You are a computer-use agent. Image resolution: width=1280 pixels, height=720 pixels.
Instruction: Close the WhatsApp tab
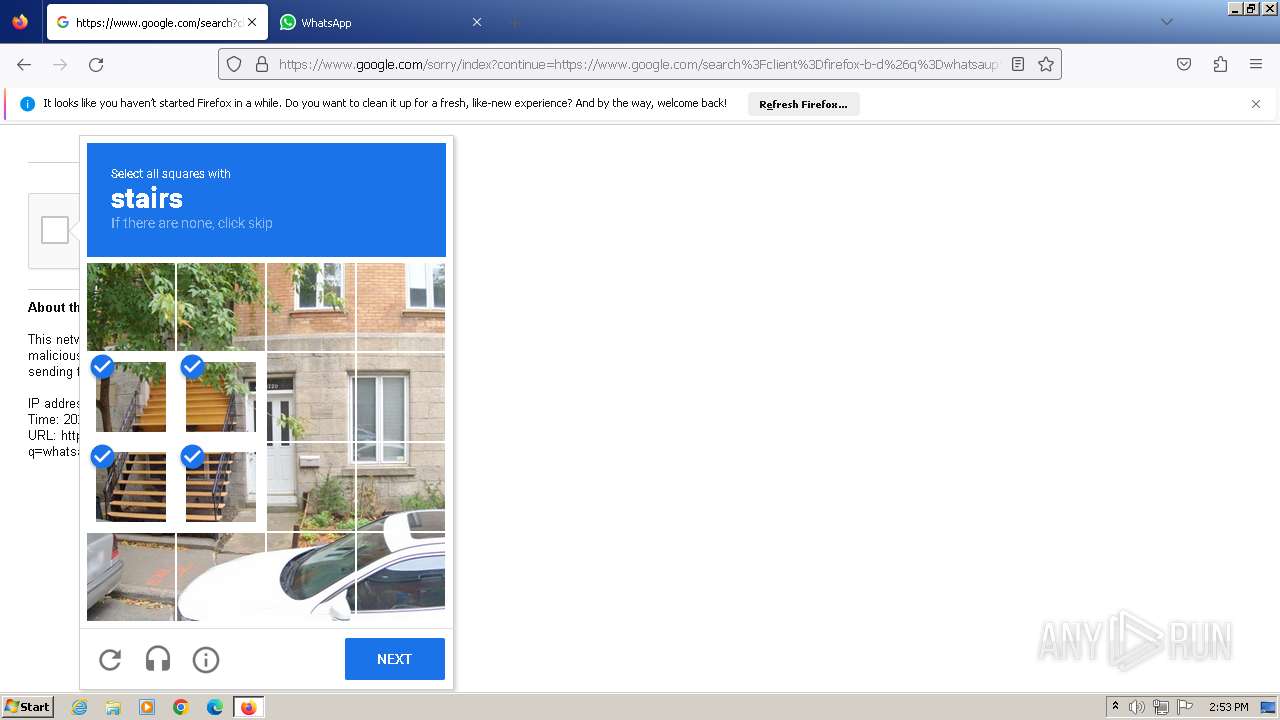pos(477,22)
